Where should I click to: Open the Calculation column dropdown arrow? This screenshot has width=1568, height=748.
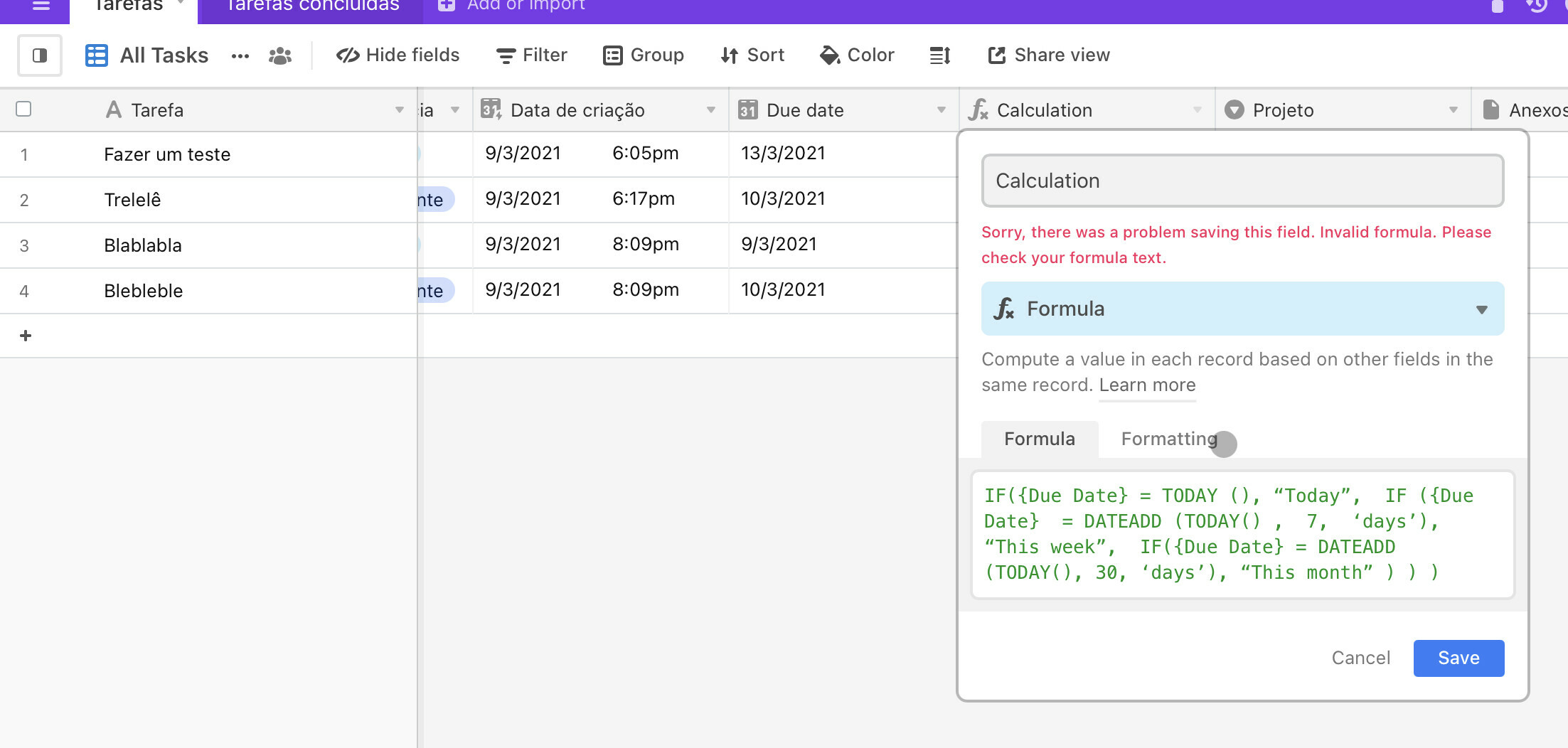point(1198,109)
